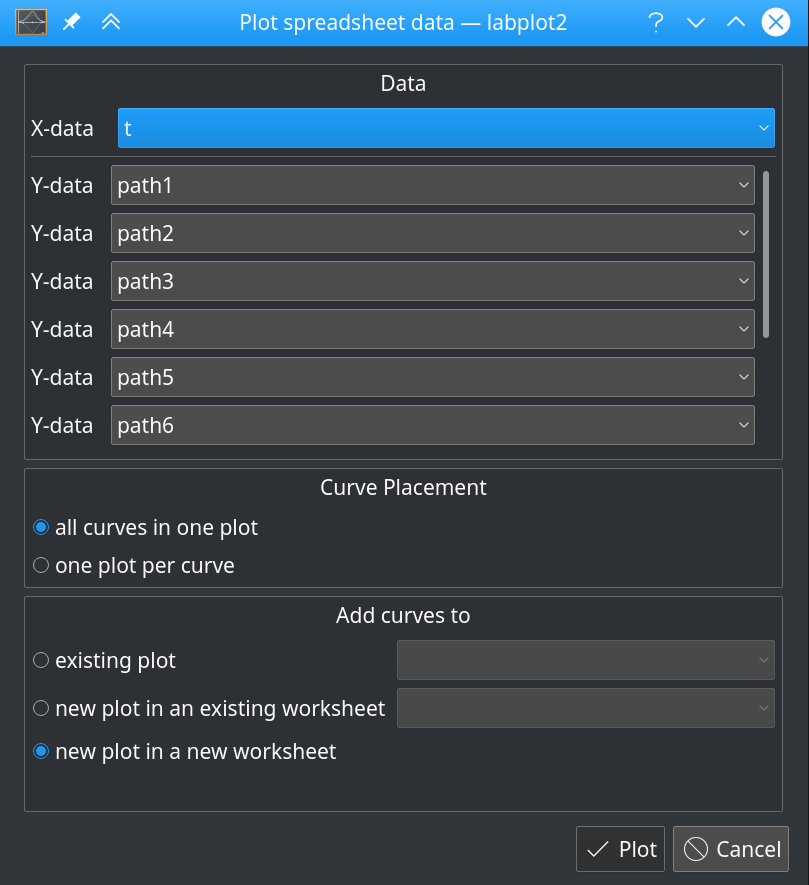Image resolution: width=809 pixels, height=885 pixels.
Task: Click the down-chevron icon in the title bar
Action: tap(696, 22)
